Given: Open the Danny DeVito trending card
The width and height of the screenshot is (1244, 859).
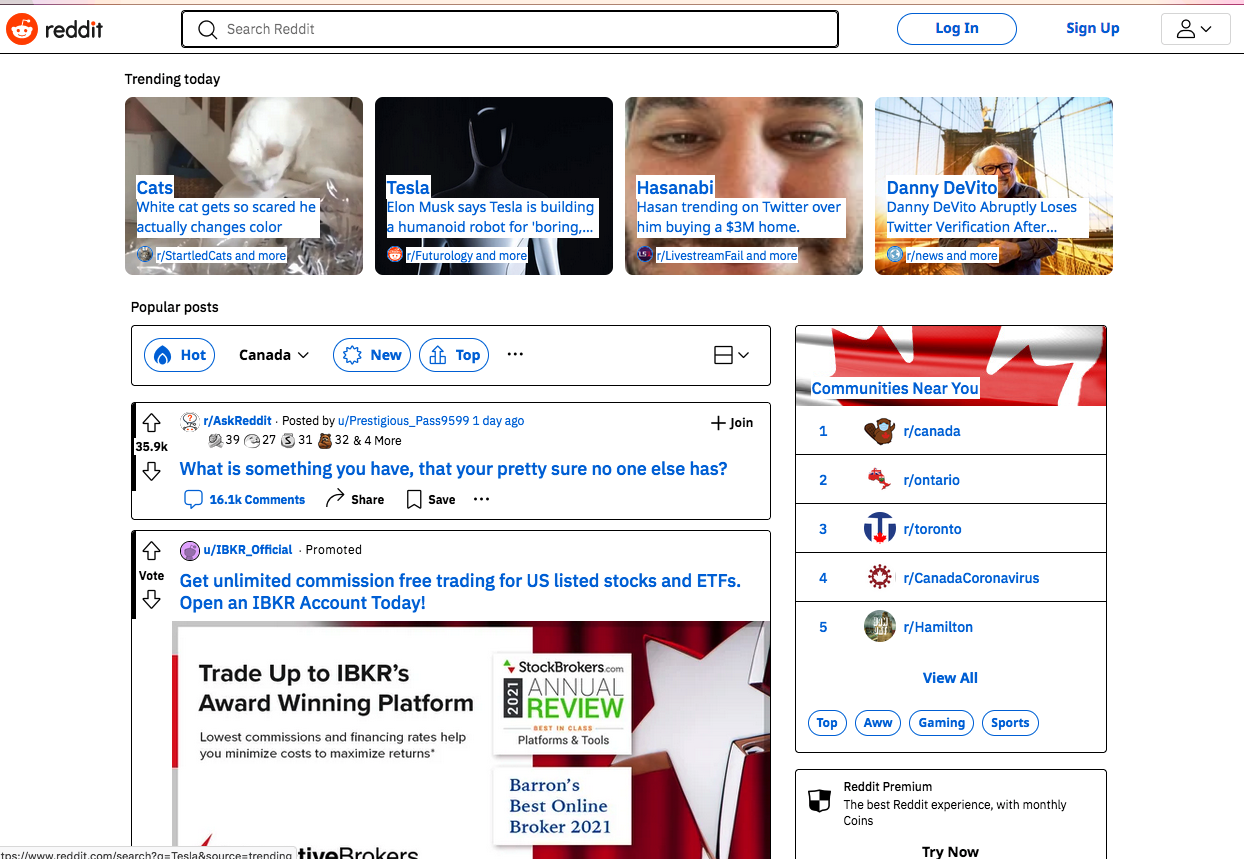Looking at the screenshot, I should 994,186.
